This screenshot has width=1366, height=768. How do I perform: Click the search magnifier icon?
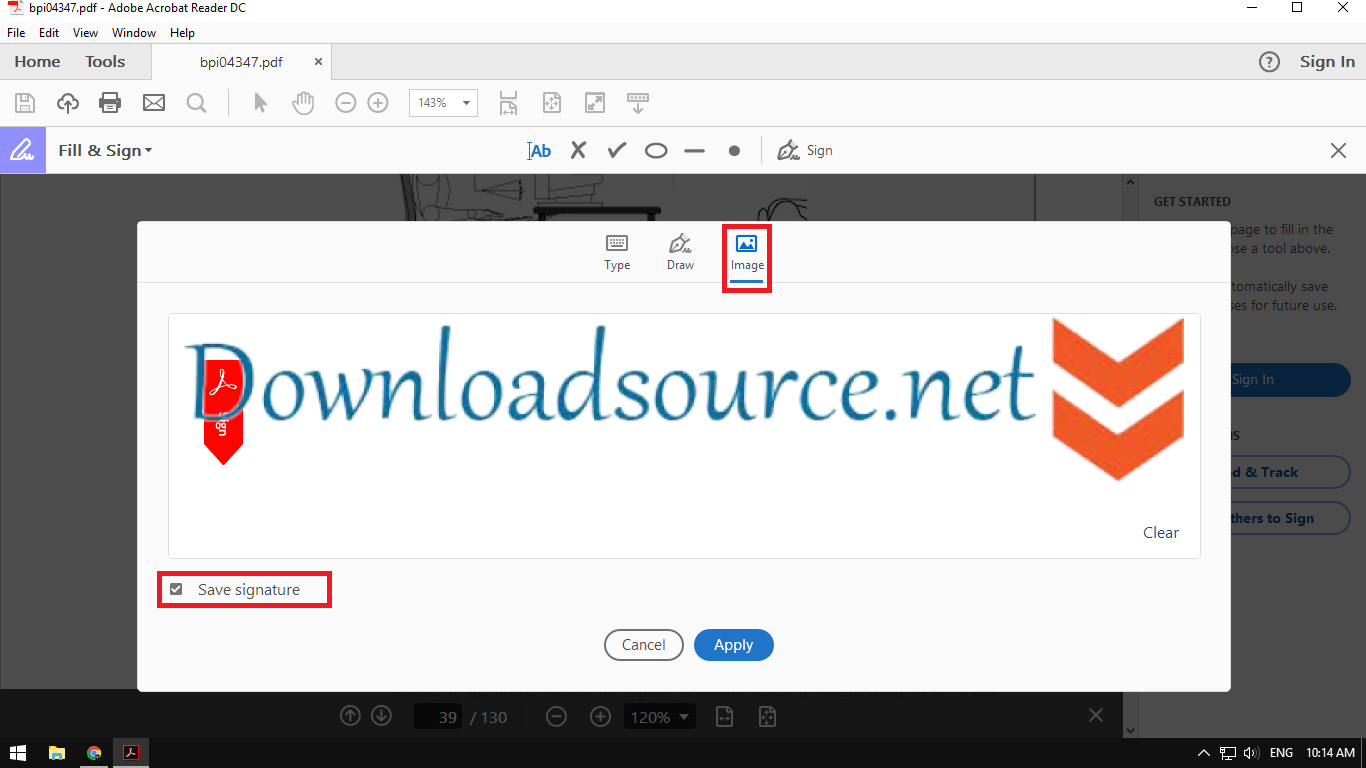click(x=196, y=102)
